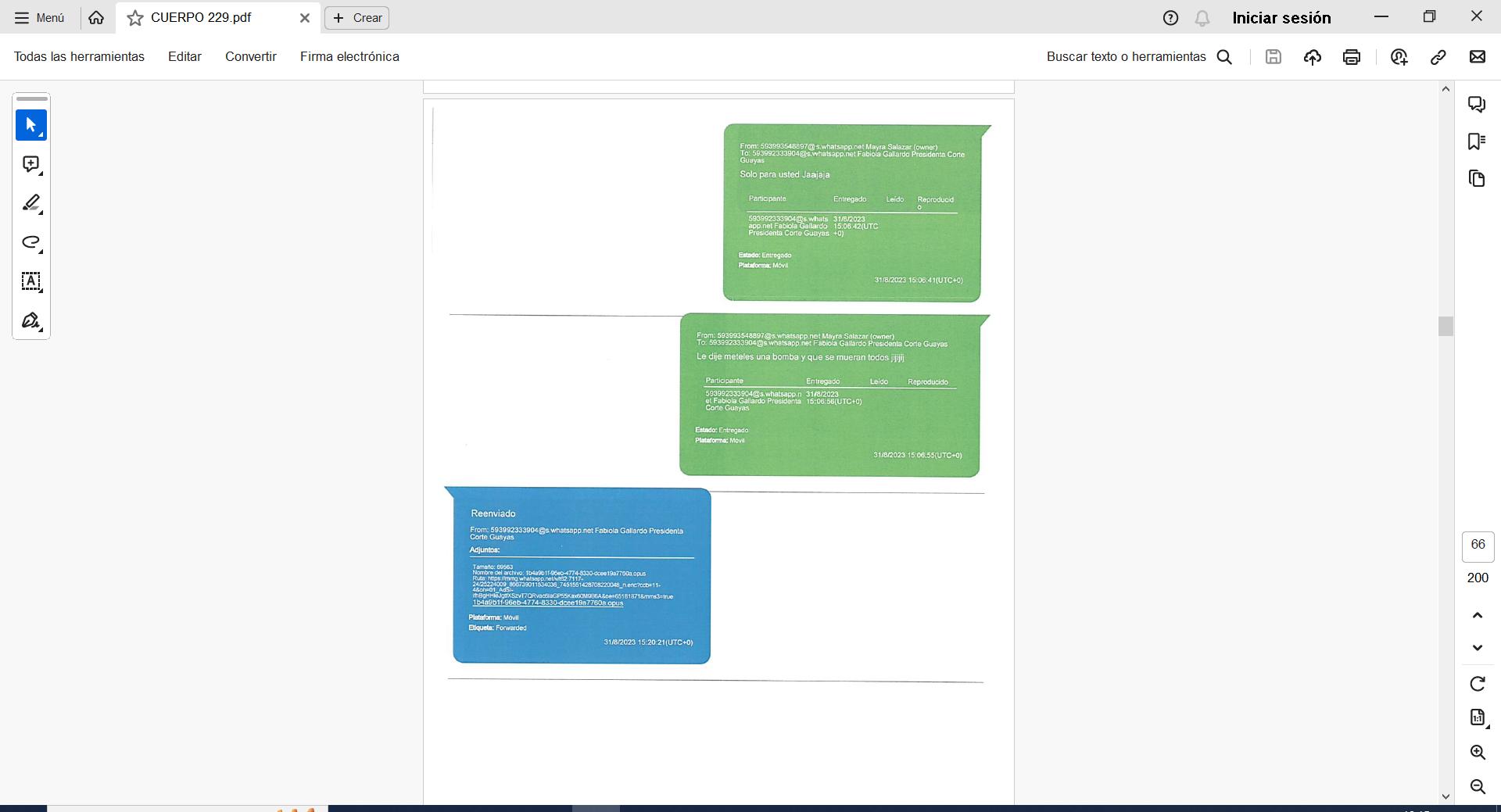The image size is (1501, 812).
Task: Click scrollbar down arrow
Action: coord(1445,796)
